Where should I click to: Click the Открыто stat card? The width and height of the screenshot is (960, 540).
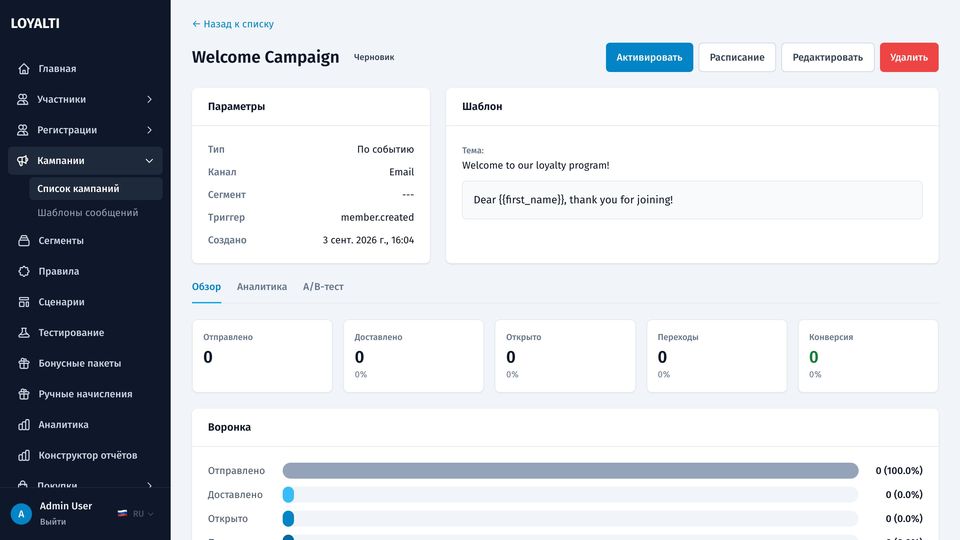pyautogui.click(x=565, y=356)
